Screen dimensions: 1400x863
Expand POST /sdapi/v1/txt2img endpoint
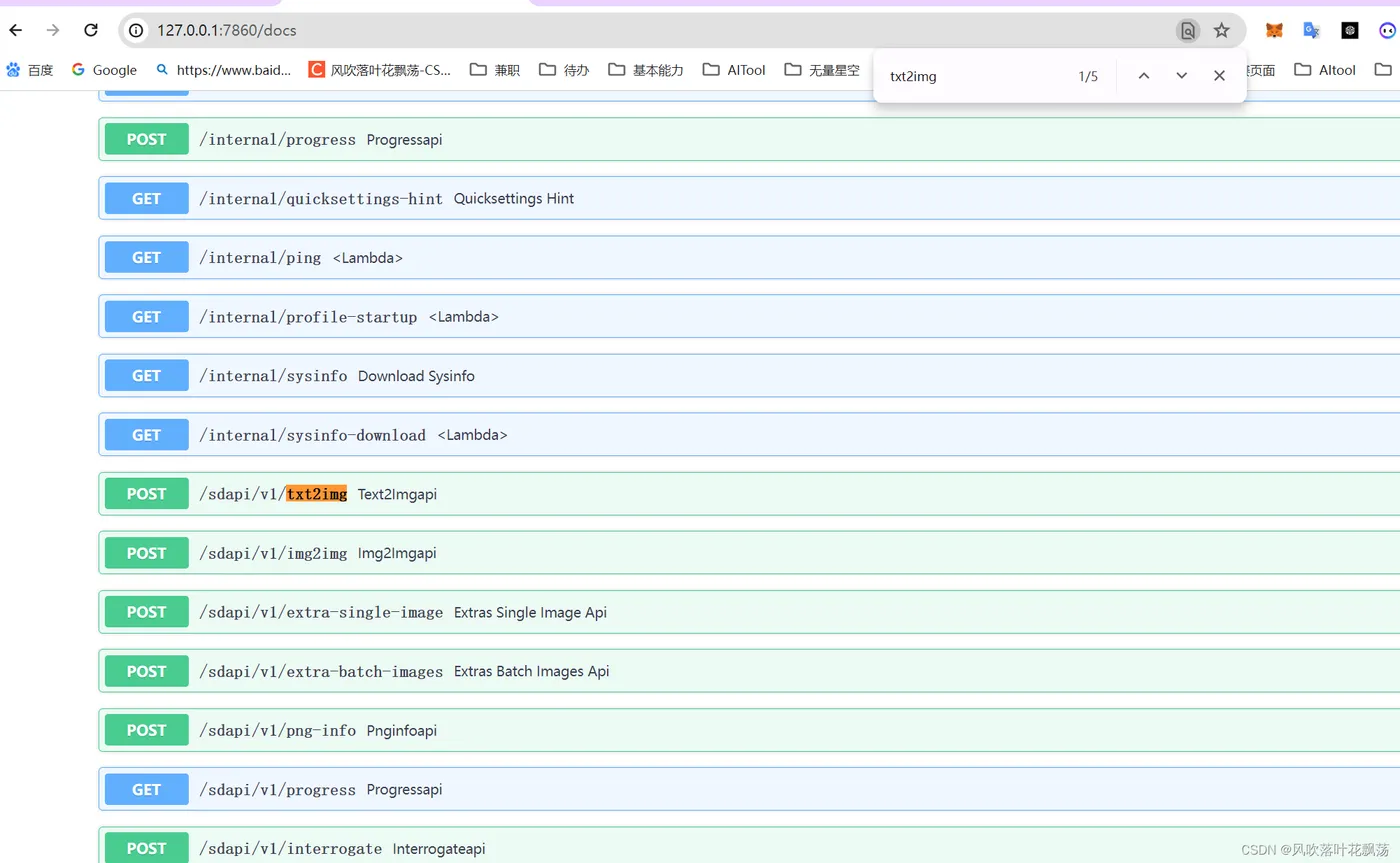tap(749, 493)
